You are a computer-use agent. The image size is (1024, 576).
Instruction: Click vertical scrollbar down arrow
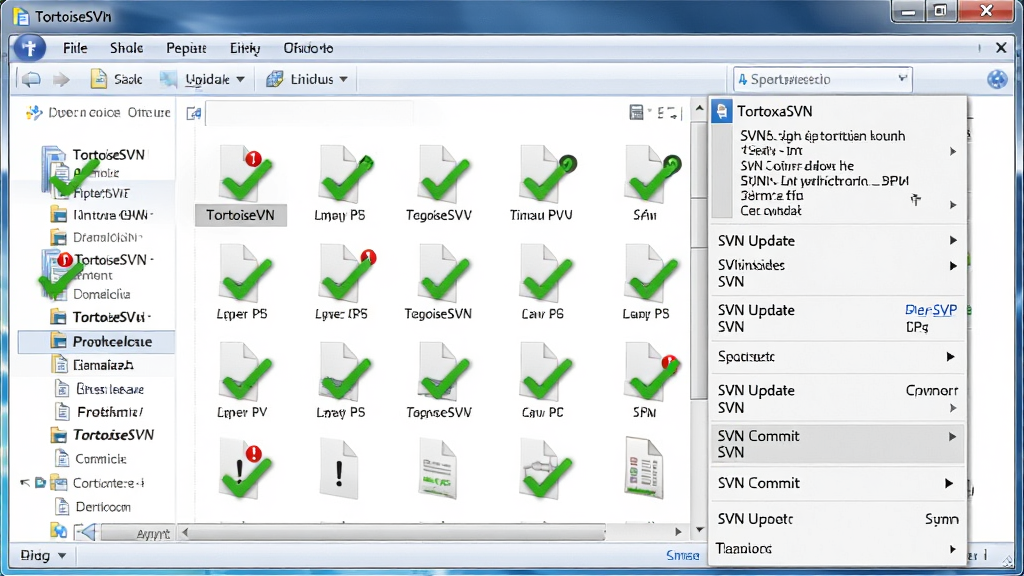699,530
